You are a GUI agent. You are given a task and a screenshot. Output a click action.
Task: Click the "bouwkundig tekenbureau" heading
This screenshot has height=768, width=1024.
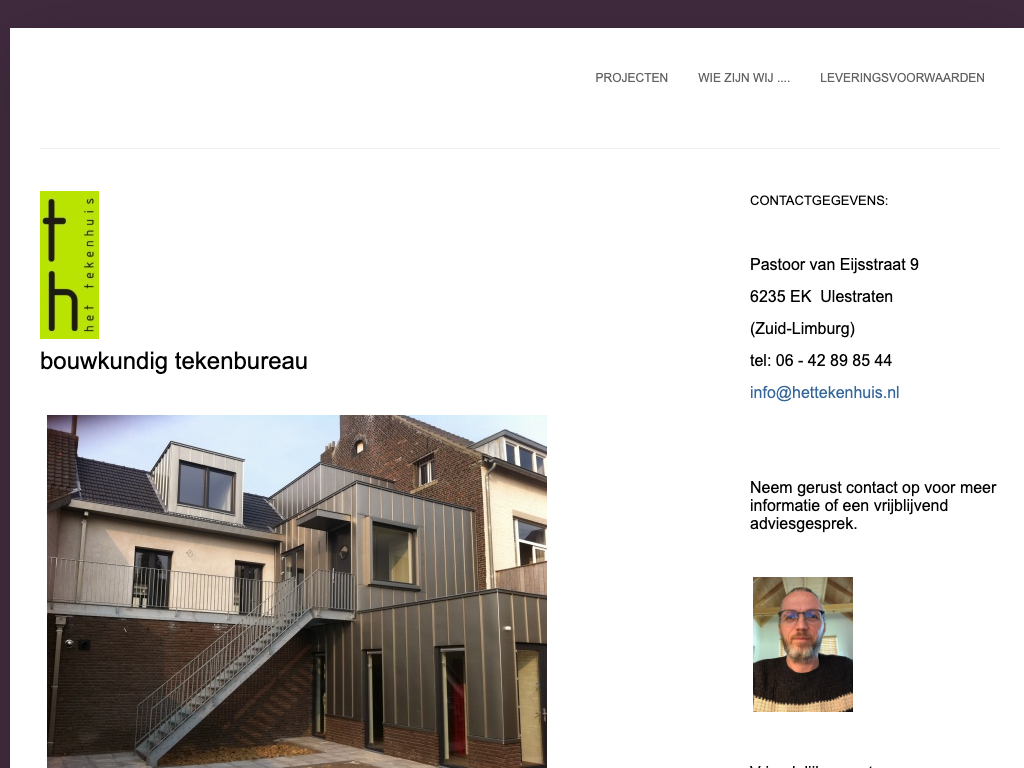point(174,361)
